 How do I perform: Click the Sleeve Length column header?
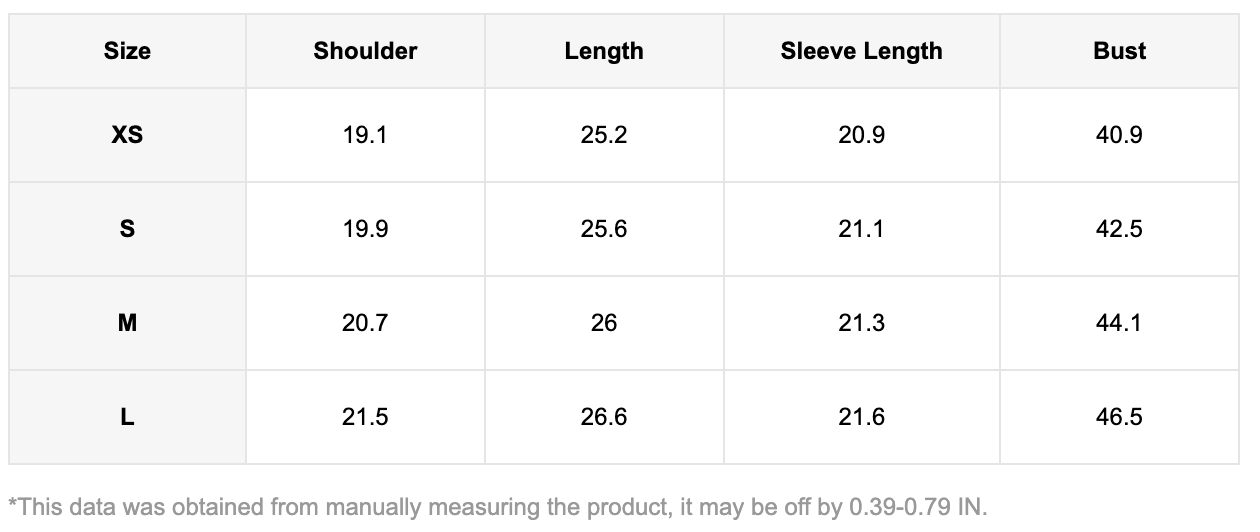[x=861, y=51]
